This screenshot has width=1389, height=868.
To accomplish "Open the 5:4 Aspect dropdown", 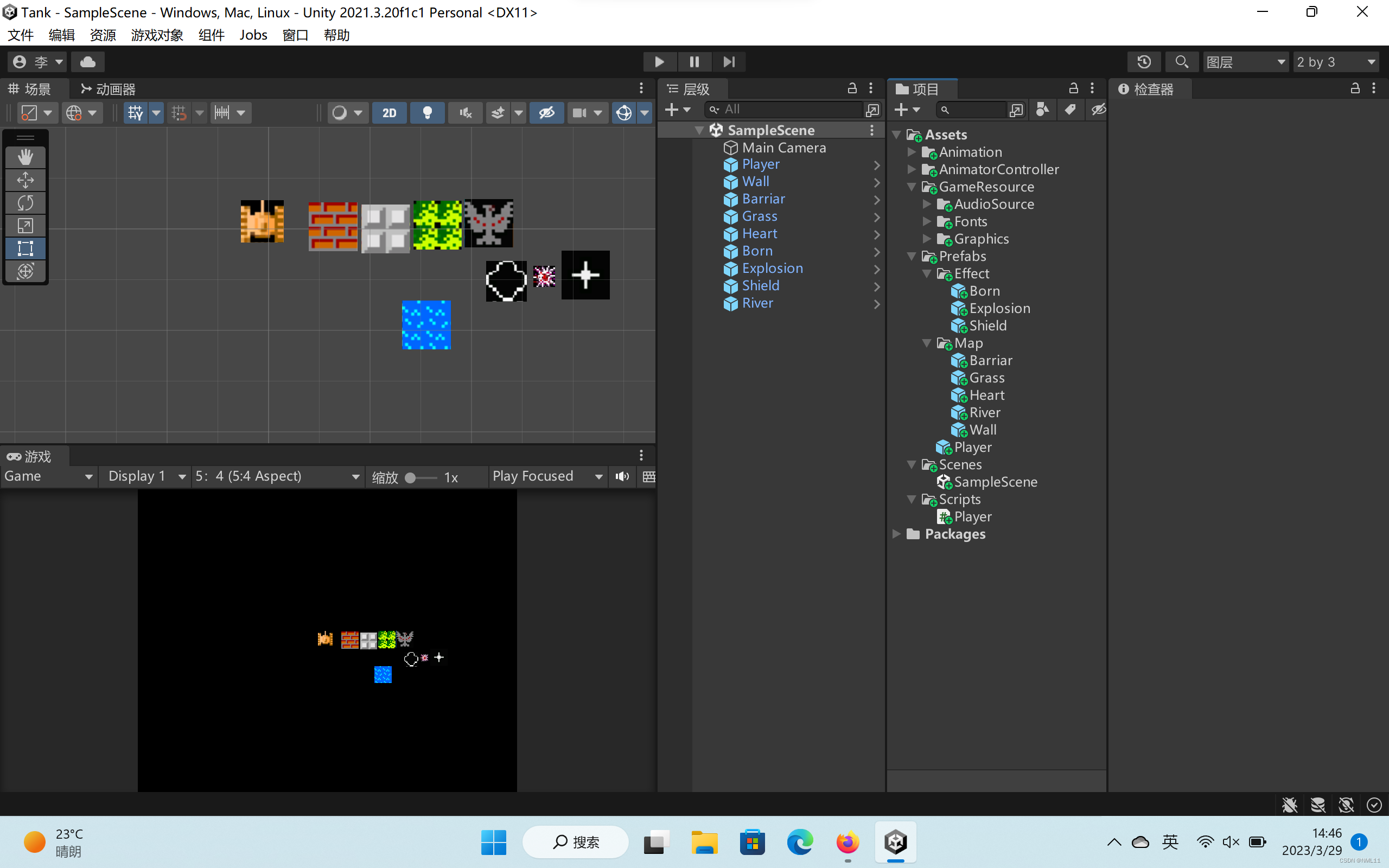I will pyautogui.click(x=278, y=476).
